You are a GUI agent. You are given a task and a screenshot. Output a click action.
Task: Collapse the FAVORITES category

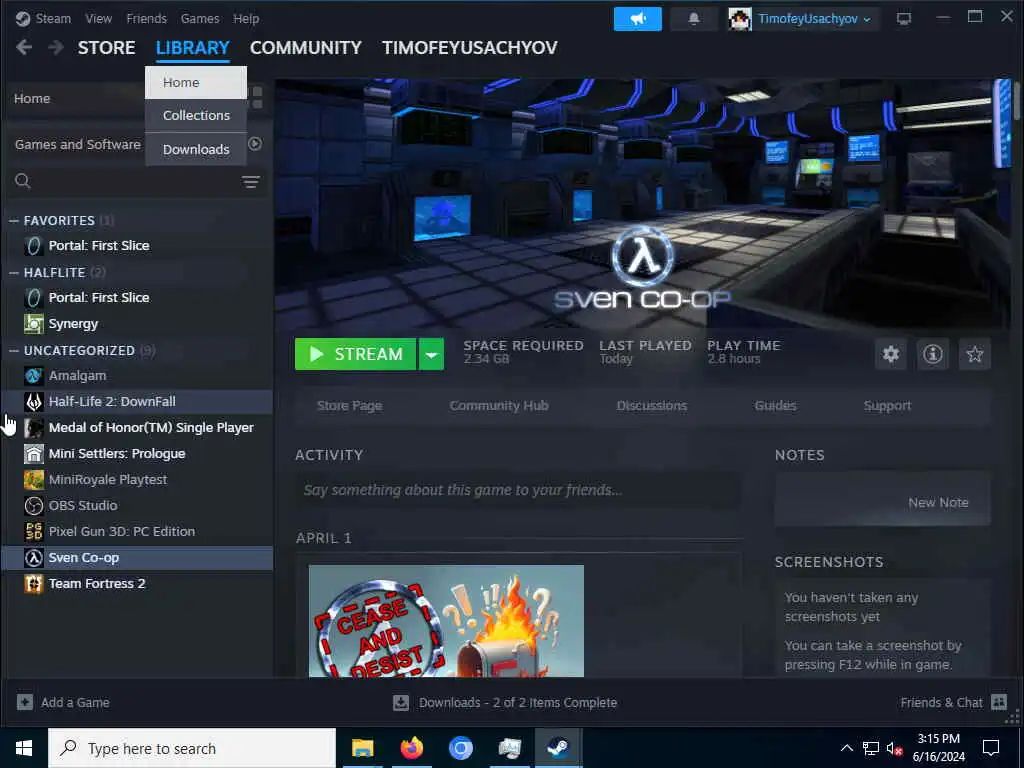pyautogui.click(x=14, y=221)
